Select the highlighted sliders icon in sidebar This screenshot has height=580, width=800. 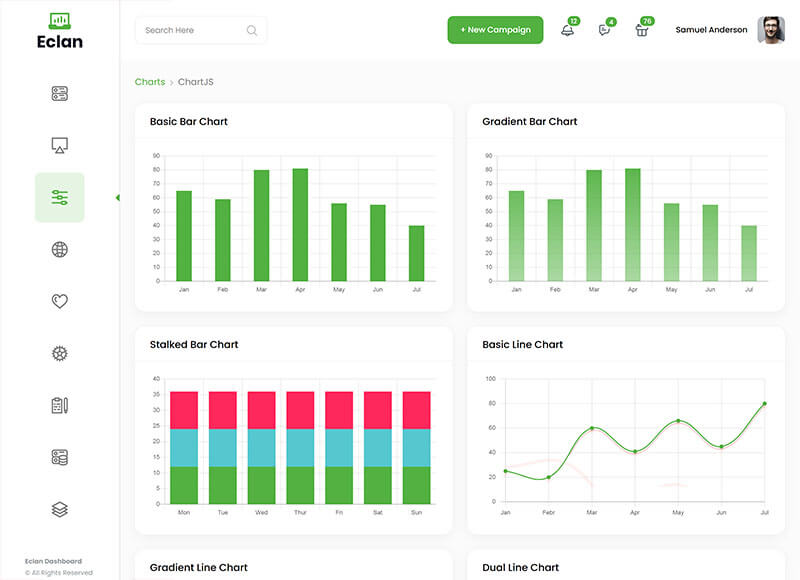[59, 197]
